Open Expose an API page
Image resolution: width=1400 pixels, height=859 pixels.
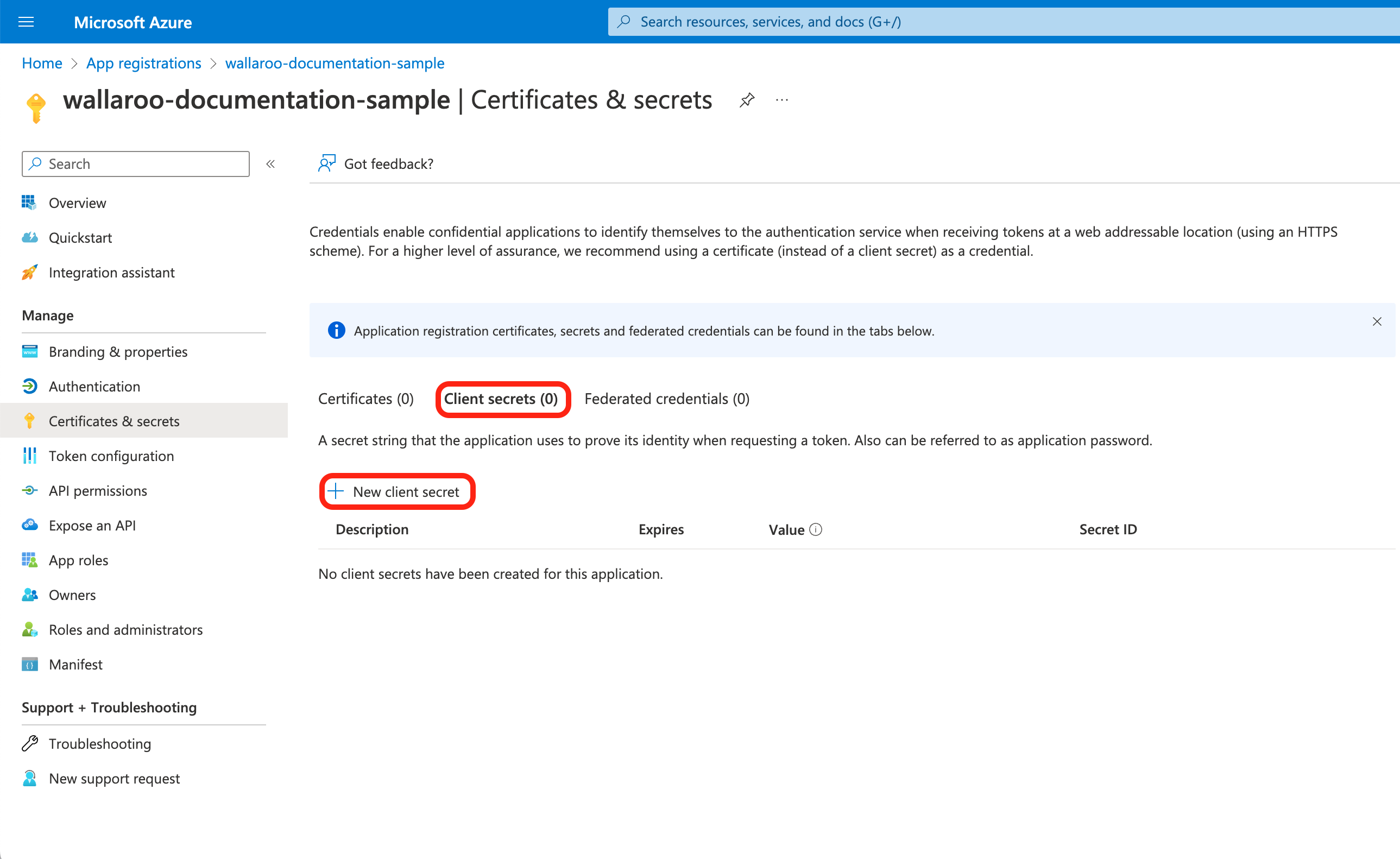pyautogui.click(x=92, y=526)
